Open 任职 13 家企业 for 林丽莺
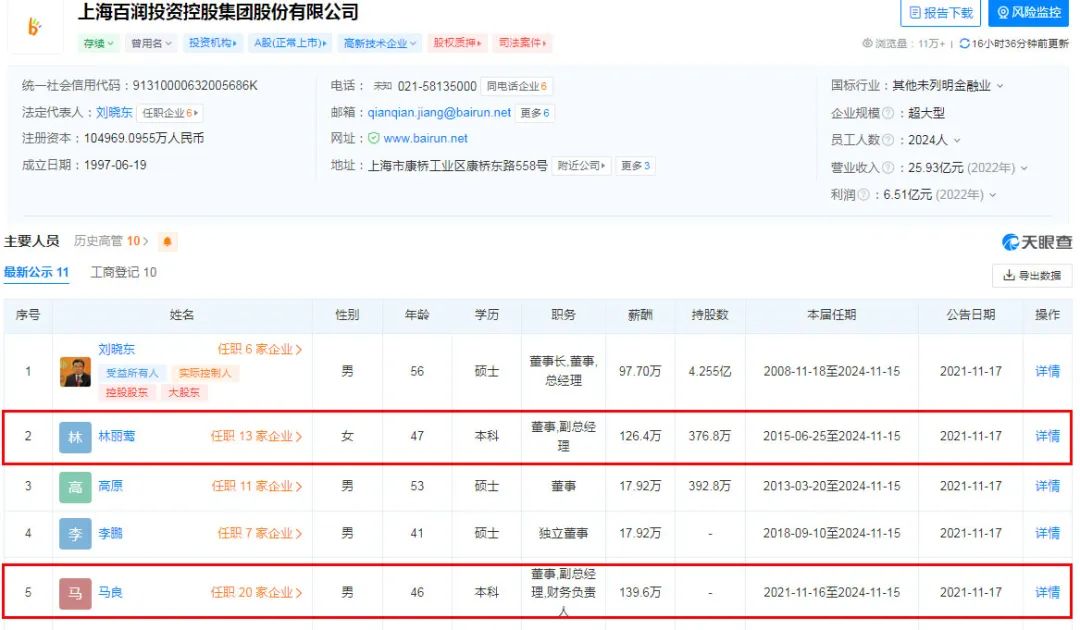1080x630 pixels. click(x=256, y=436)
